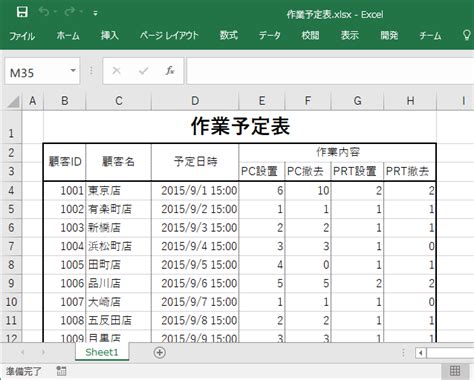Click the horizontal scrollbar left arrow
This screenshot has width=474, height=380.
pos(421,353)
